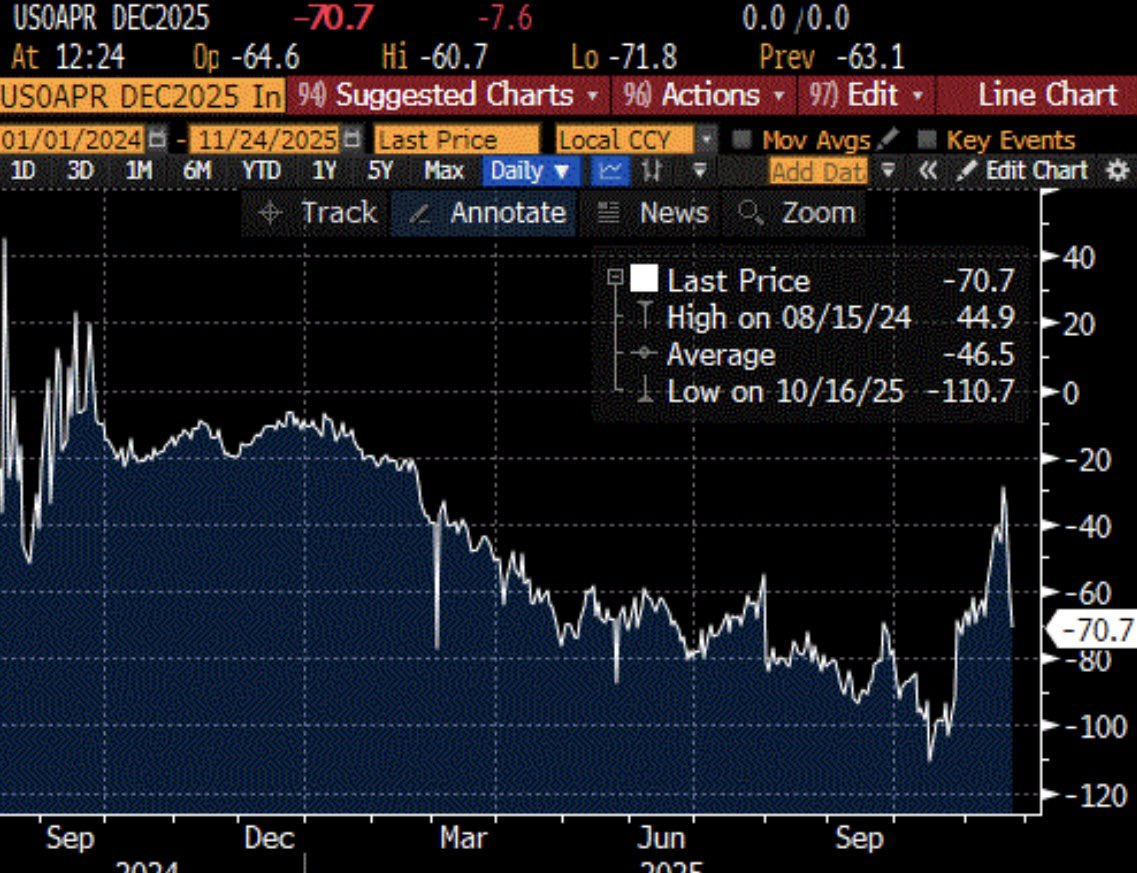This screenshot has height=873, width=1137.
Task: Enable Mov Avgs checkbox
Action: click(741, 139)
